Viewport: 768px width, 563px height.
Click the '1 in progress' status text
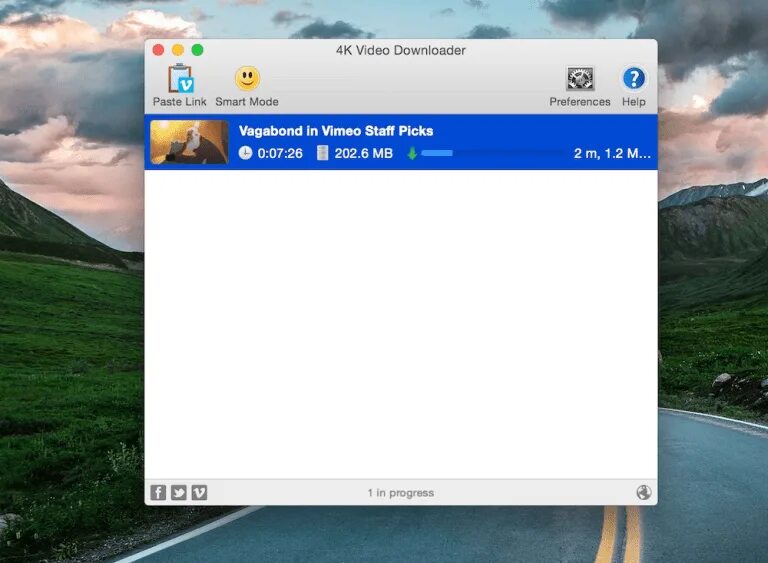401,493
